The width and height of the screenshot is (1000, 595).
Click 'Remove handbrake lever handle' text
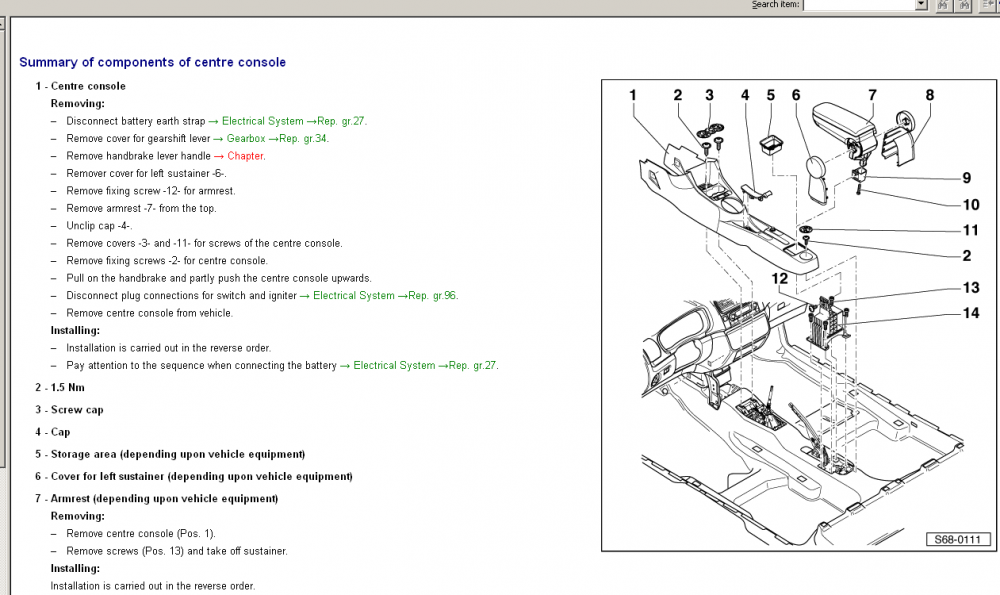138,156
